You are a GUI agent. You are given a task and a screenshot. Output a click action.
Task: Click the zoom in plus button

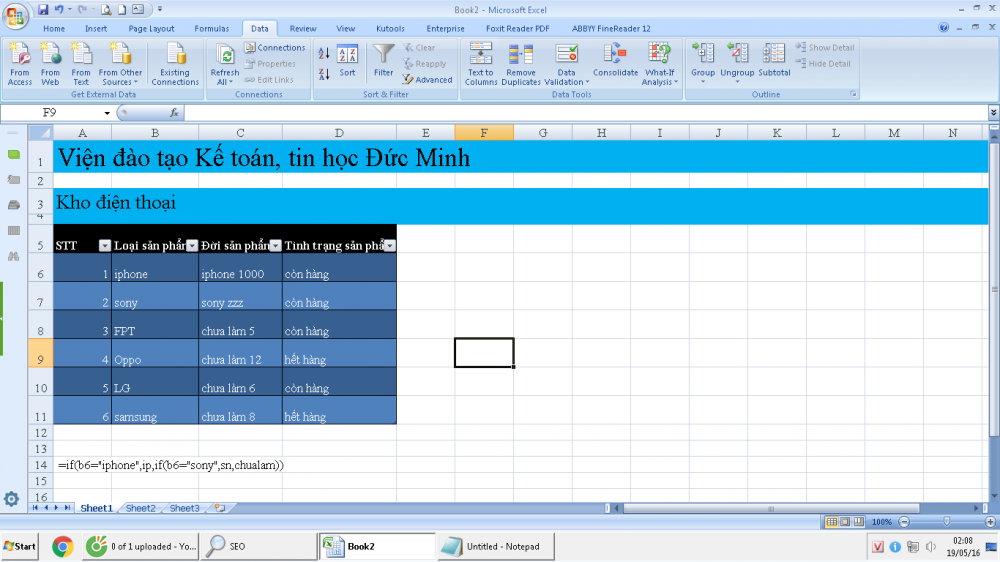(x=990, y=522)
